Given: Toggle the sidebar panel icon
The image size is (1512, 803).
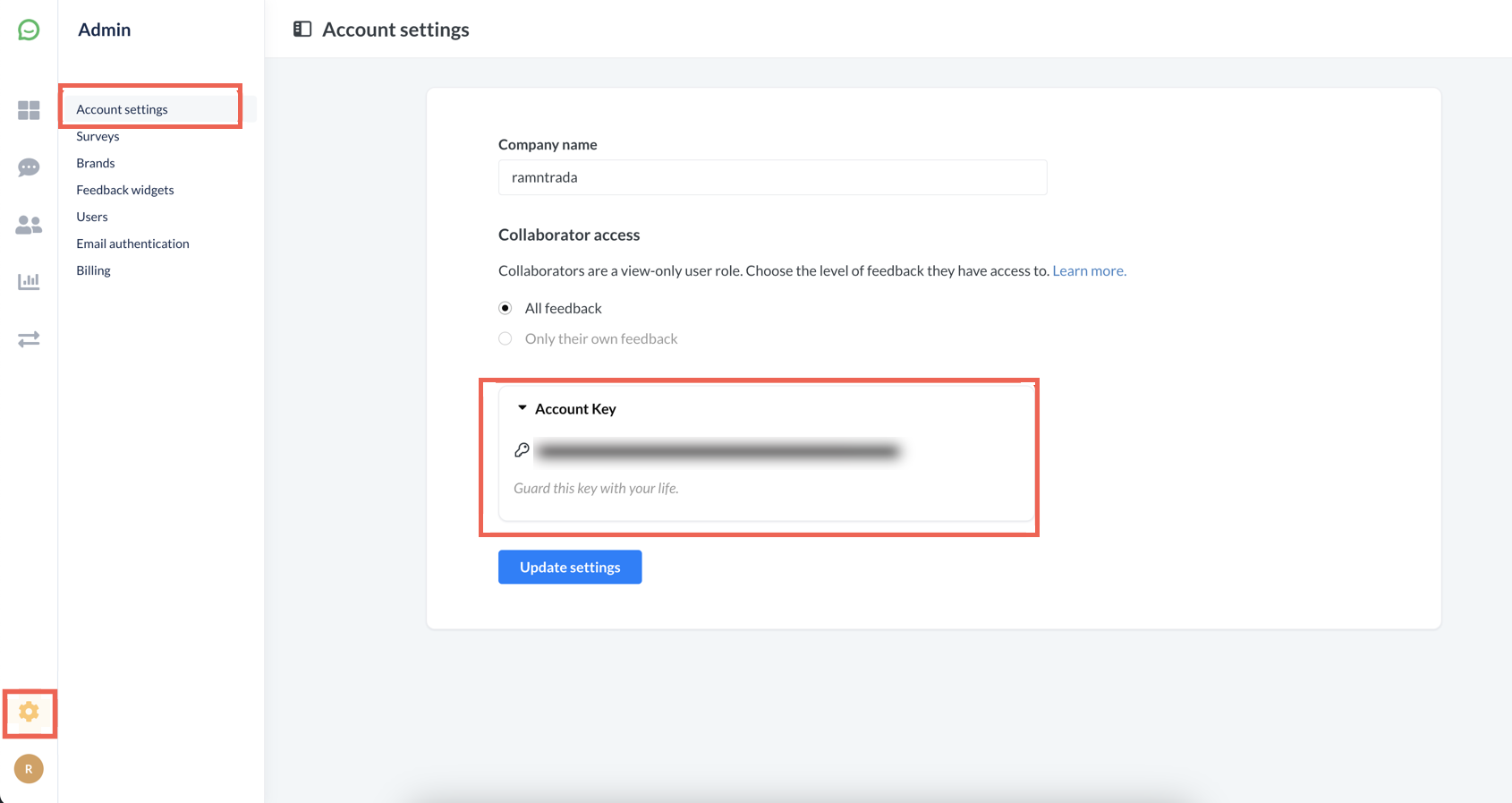Looking at the screenshot, I should point(302,30).
